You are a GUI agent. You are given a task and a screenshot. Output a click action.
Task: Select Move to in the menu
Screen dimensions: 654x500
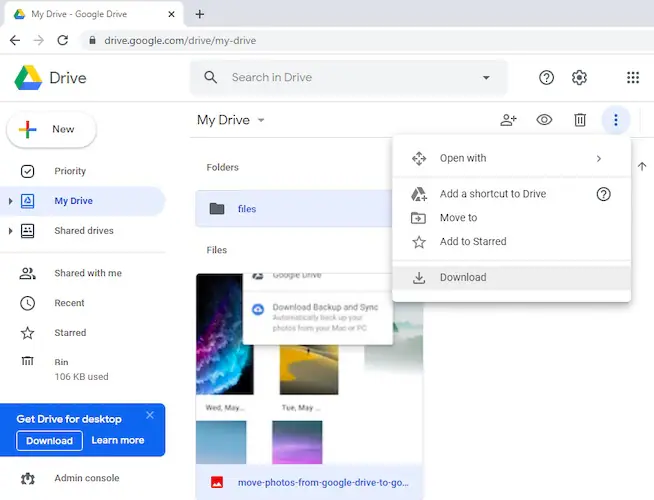pyautogui.click(x=511, y=218)
